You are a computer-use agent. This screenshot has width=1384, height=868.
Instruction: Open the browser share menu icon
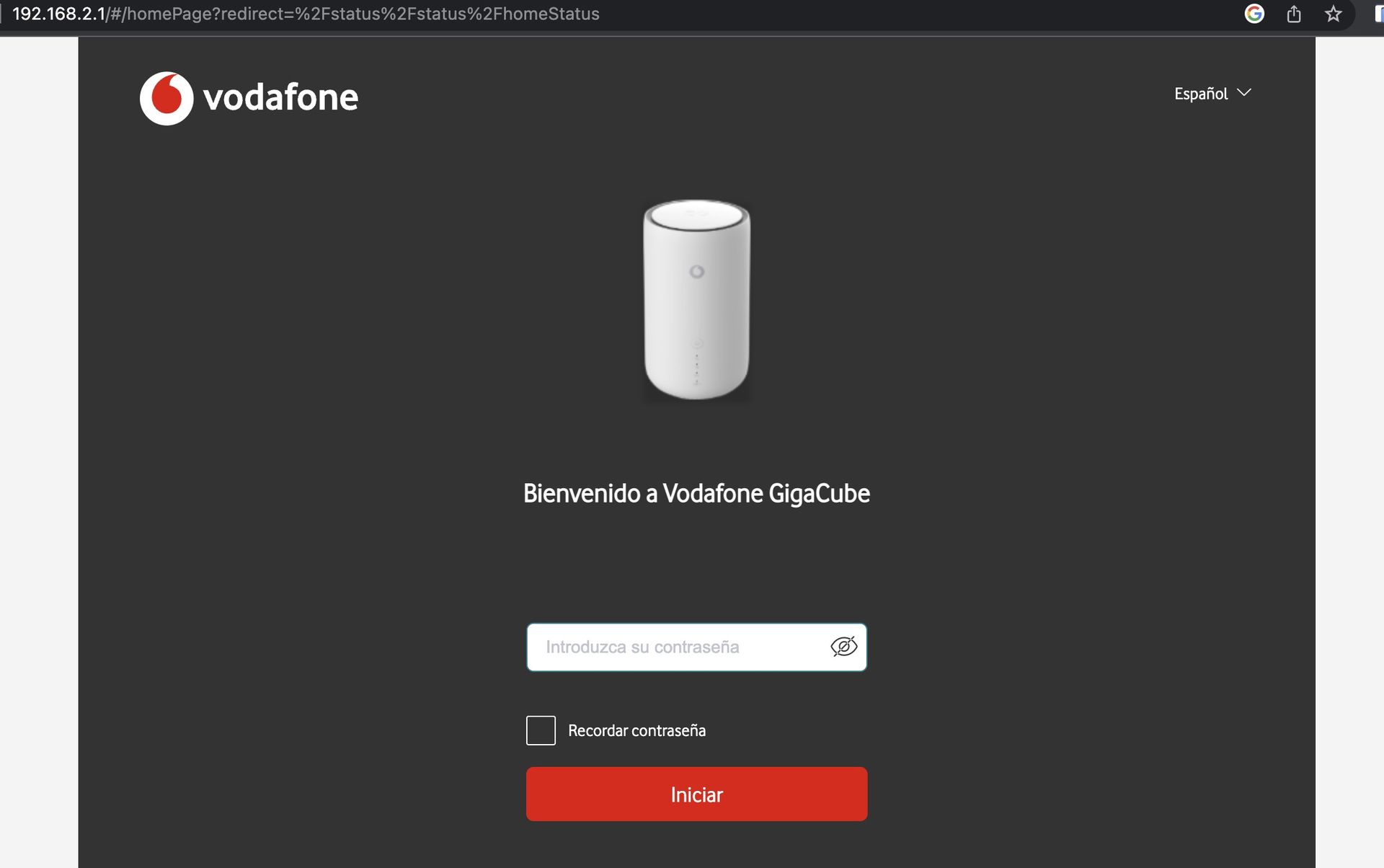pyautogui.click(x=1293, y=14)
